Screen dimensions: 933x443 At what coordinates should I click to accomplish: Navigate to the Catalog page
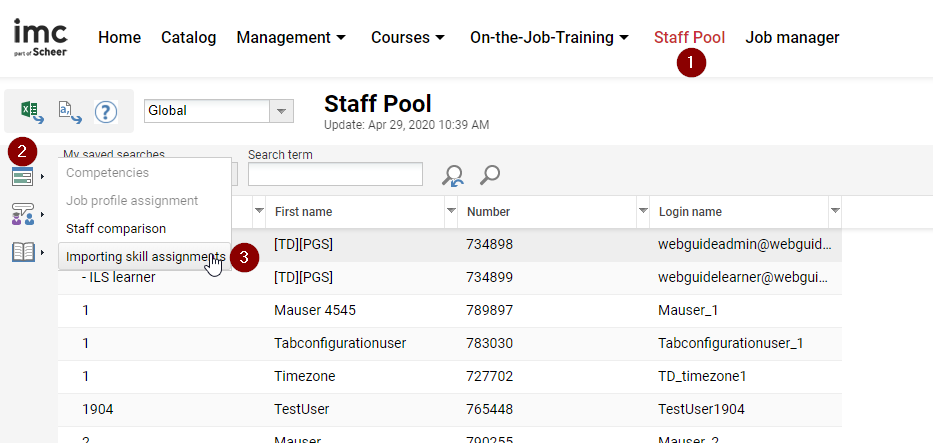(188, 38)
